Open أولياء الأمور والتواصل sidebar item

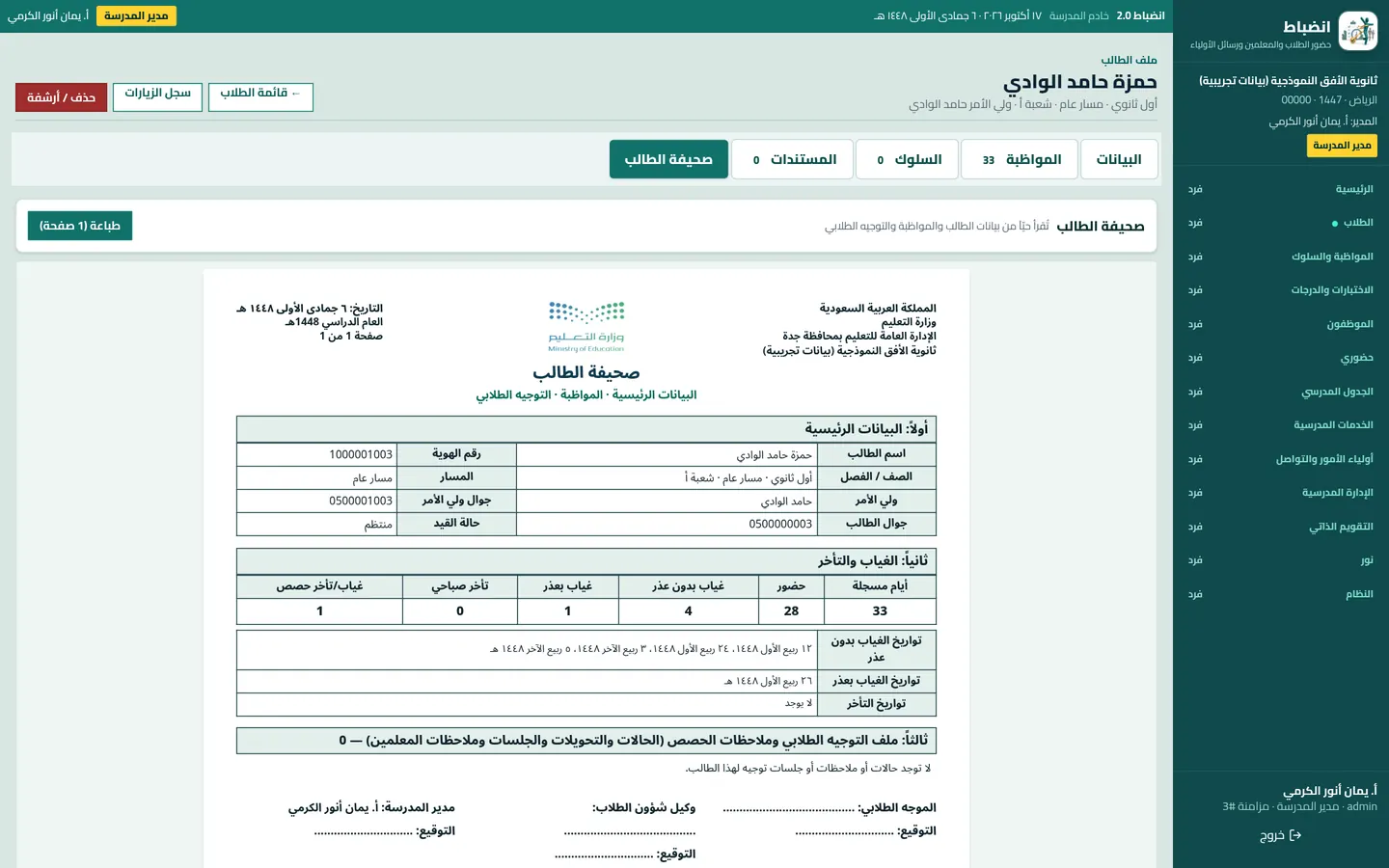(x=1324, y=459)
